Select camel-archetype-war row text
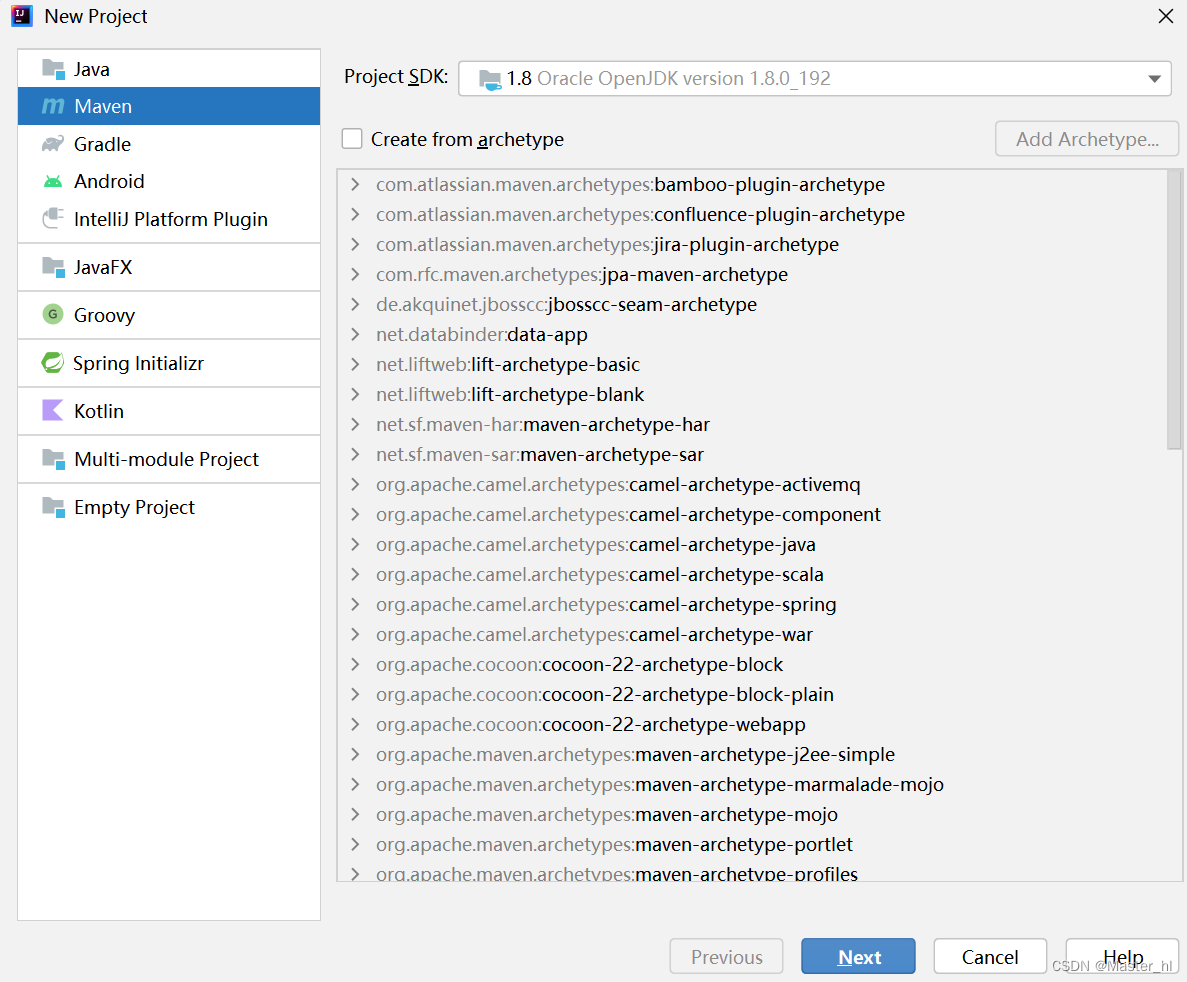This screenshot has height=982, width=1187. pyautogui.click(x=594, y=634)
